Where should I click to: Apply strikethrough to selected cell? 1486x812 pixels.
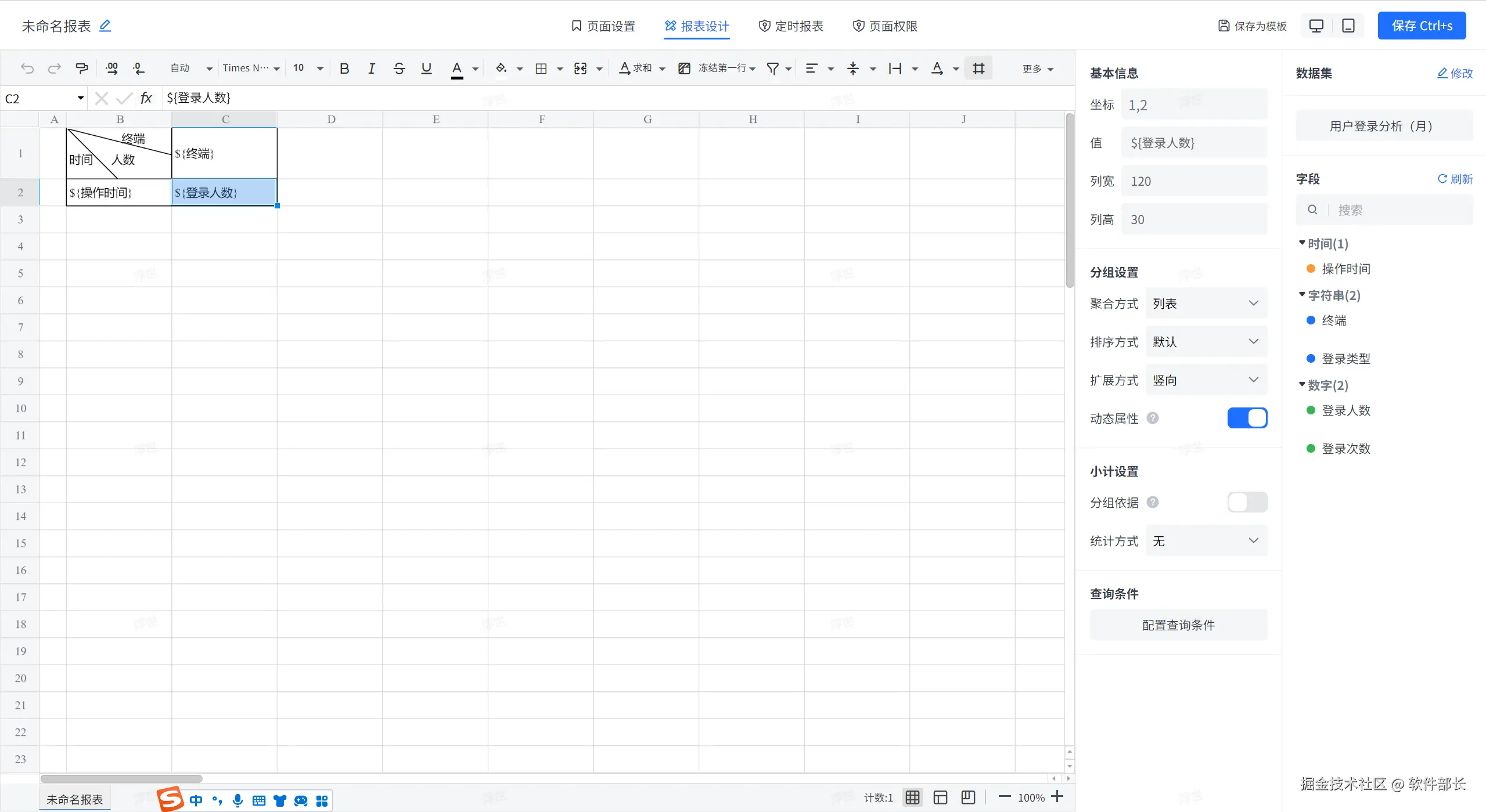399,68
